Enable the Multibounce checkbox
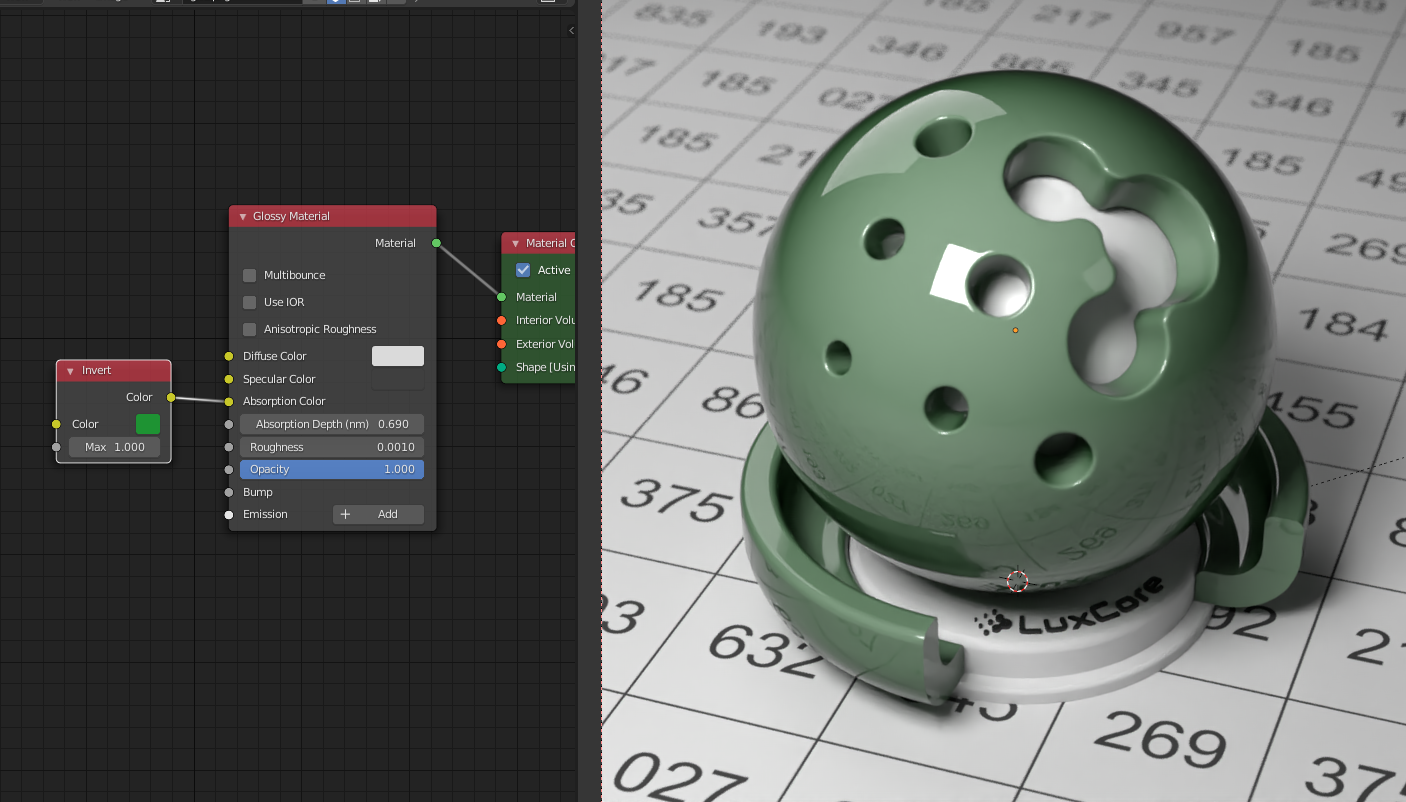 pos(250,275)
